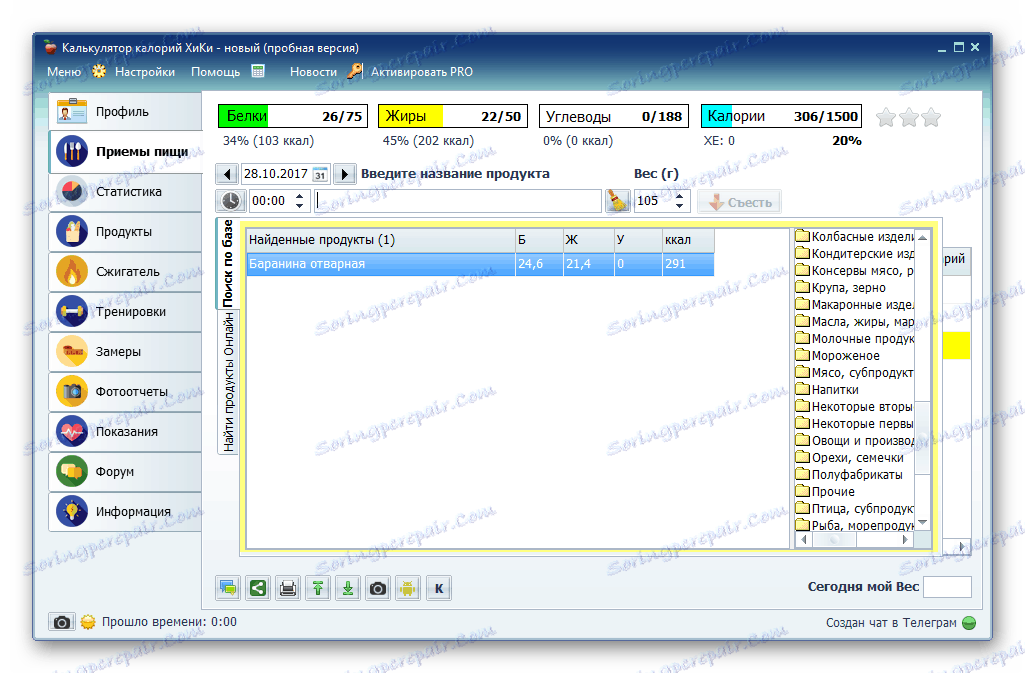This screenshot has width=1025, height=673.
Task: Switch to Найти продукты Онлайн tab
Action: [228, 382]
